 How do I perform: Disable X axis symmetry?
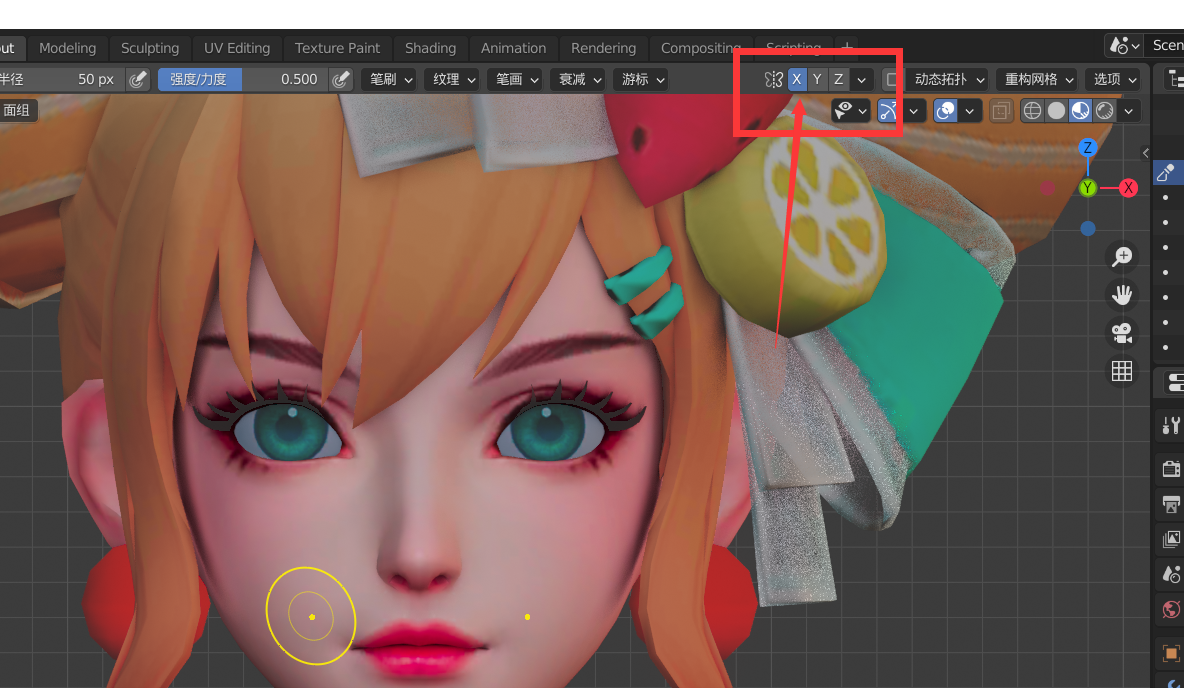[x=797, y=79]
